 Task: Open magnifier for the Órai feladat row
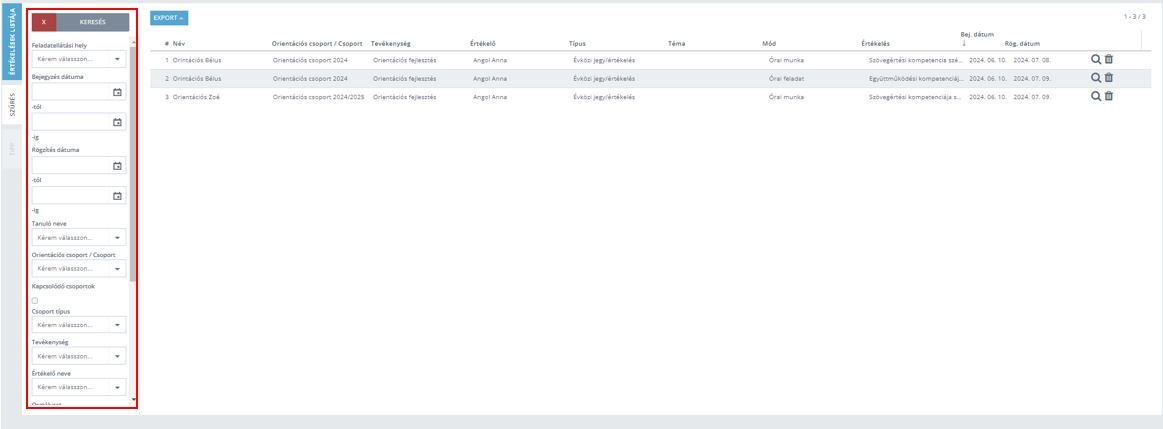click(1096, 77)
